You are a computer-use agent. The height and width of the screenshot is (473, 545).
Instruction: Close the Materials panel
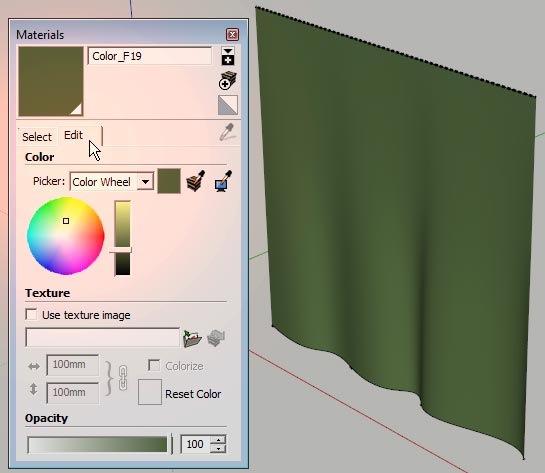[x=232, y=34]
